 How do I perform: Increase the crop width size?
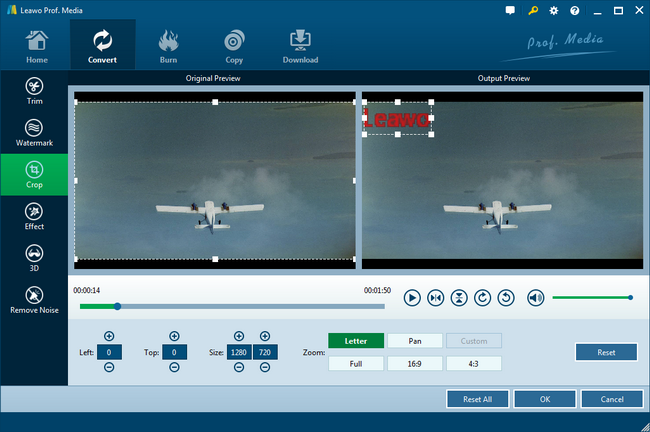[239, 336]
